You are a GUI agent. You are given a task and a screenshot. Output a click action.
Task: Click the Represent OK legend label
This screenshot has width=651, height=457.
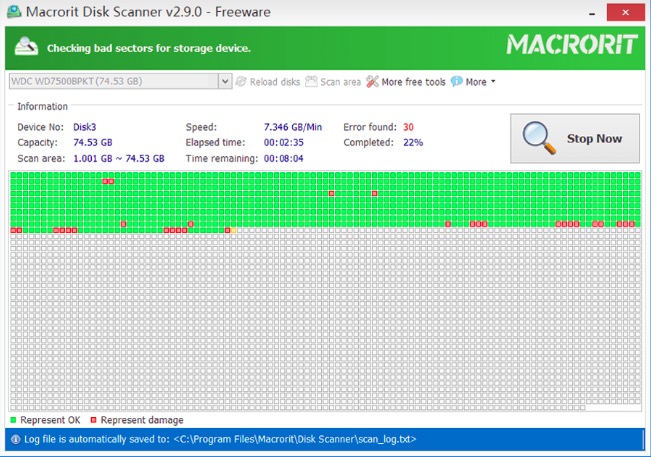50,420
